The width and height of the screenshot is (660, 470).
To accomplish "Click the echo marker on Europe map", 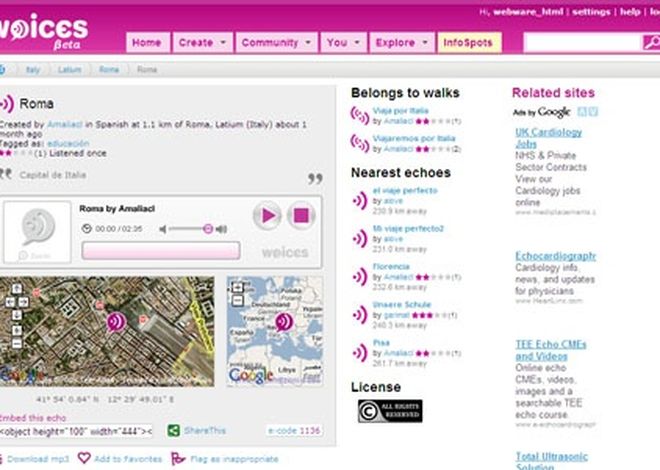I will click(284, 322).
